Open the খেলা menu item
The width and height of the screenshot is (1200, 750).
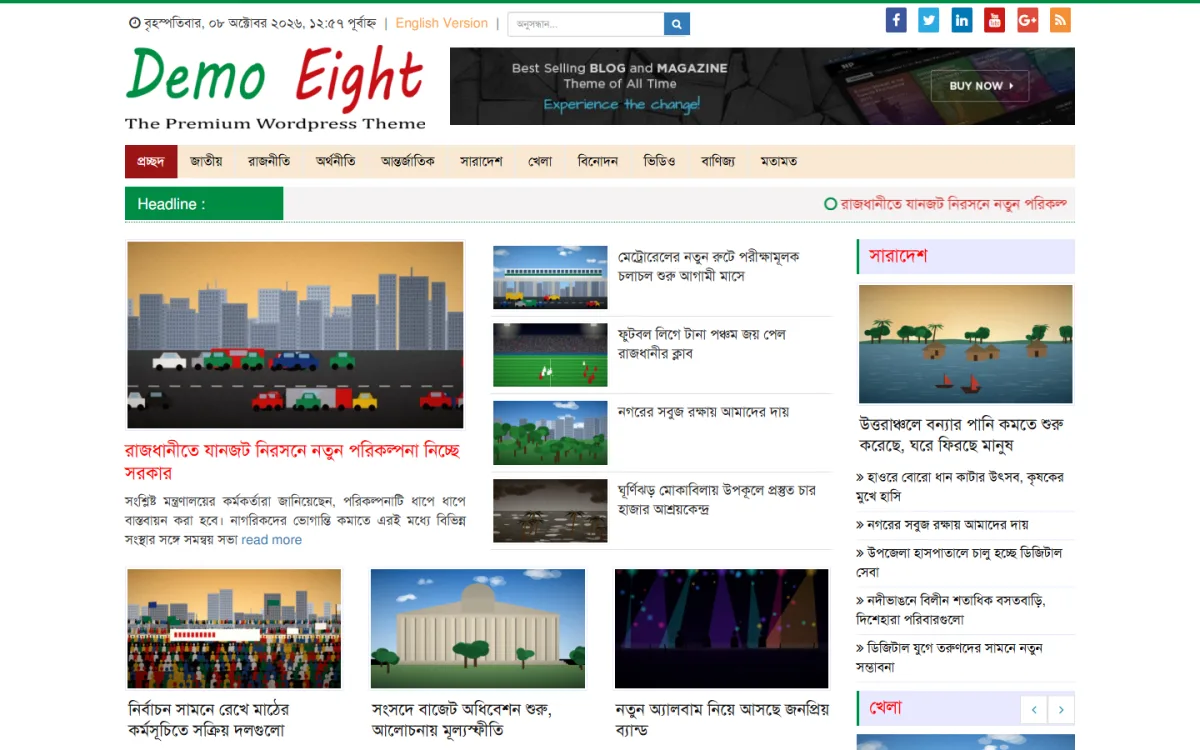coord(540,161)
